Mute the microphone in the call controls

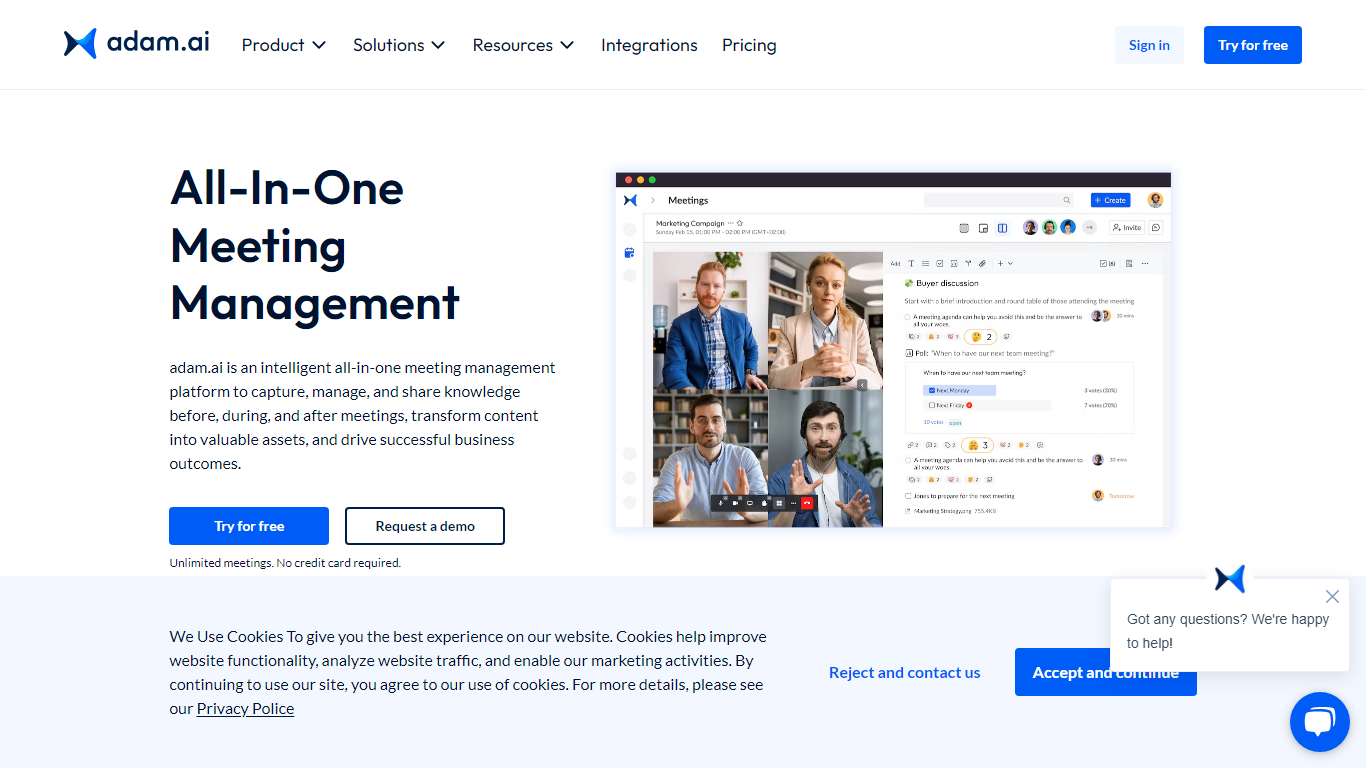pos(720,503)
